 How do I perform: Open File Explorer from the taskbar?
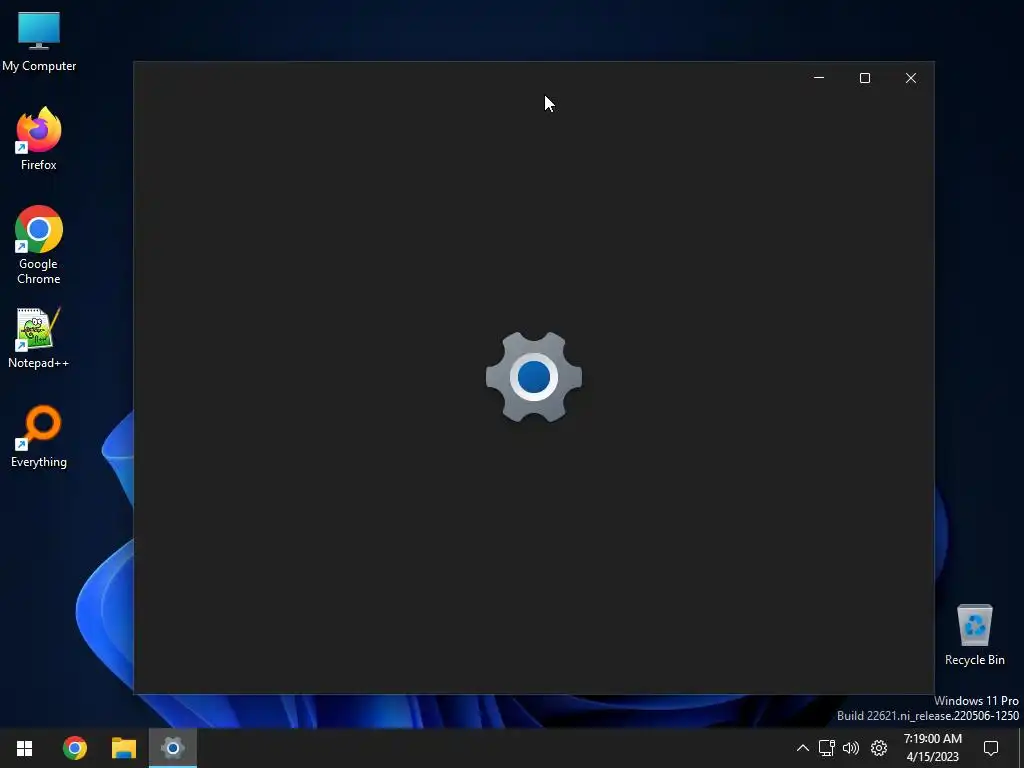(x=123, y=748)
